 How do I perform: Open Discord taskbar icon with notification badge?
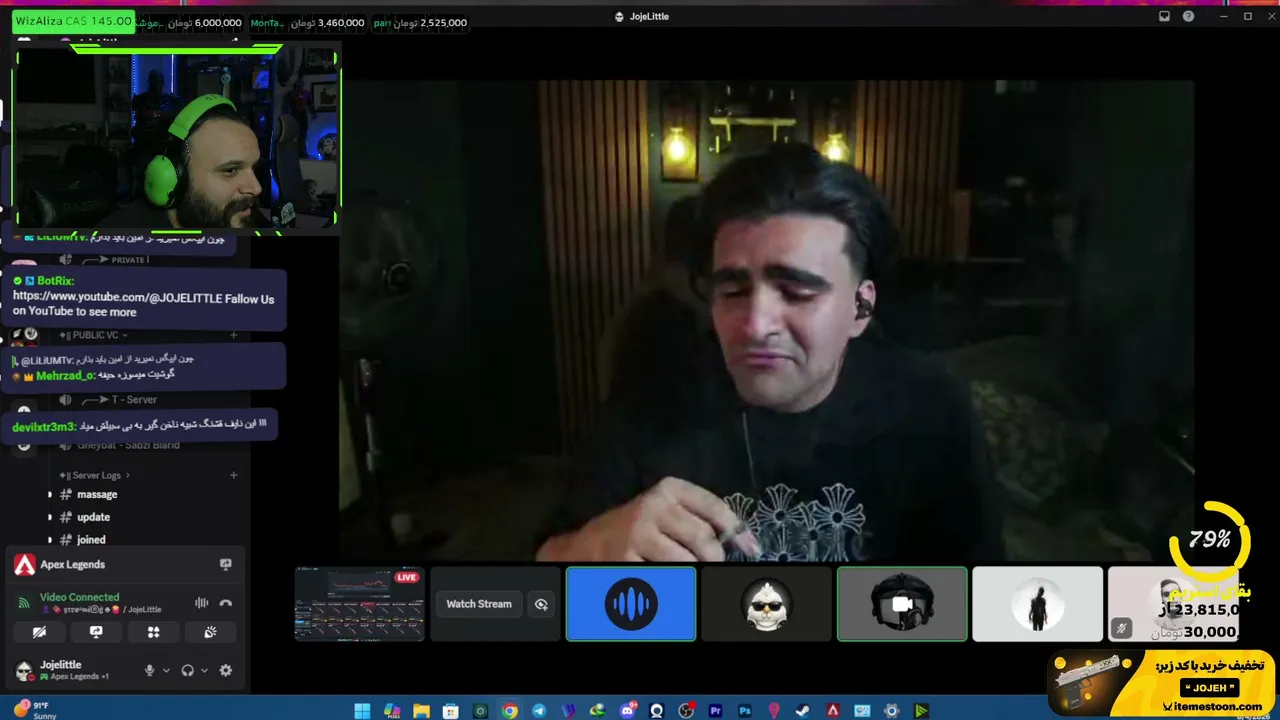(x=628, y=711)
